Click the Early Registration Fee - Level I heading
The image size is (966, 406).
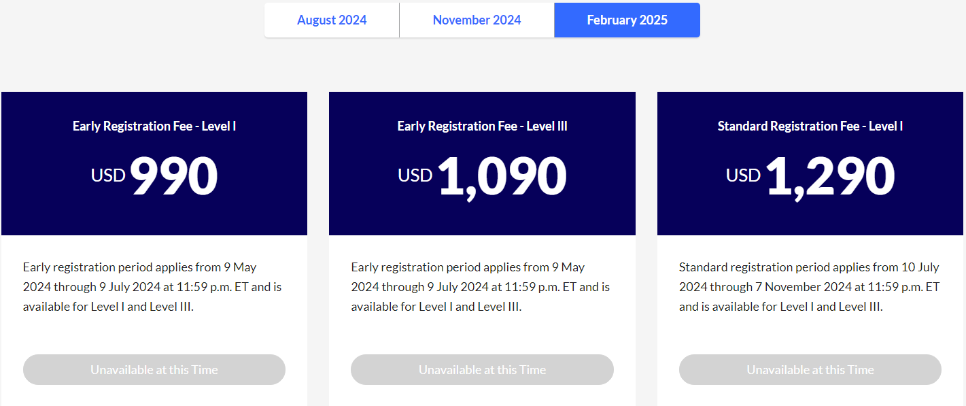pos(154,126)
